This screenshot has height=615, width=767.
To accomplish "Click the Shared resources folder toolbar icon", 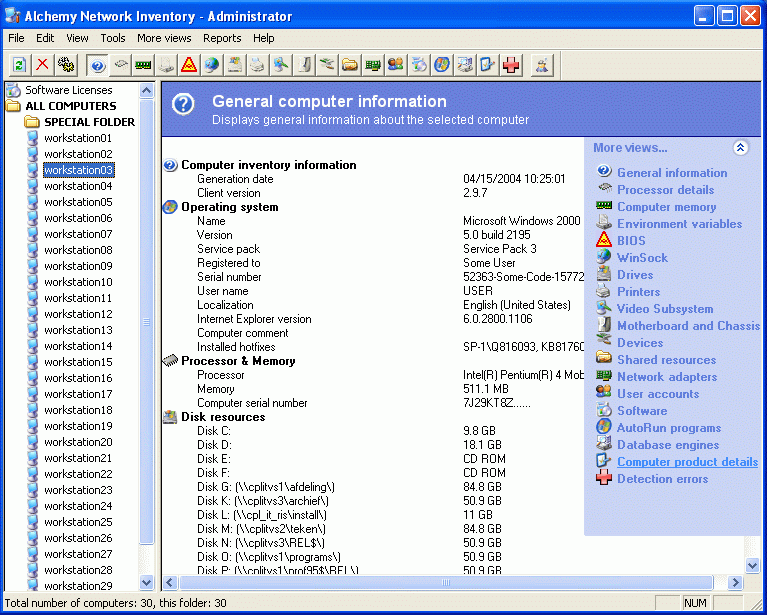I will (349, 65).
